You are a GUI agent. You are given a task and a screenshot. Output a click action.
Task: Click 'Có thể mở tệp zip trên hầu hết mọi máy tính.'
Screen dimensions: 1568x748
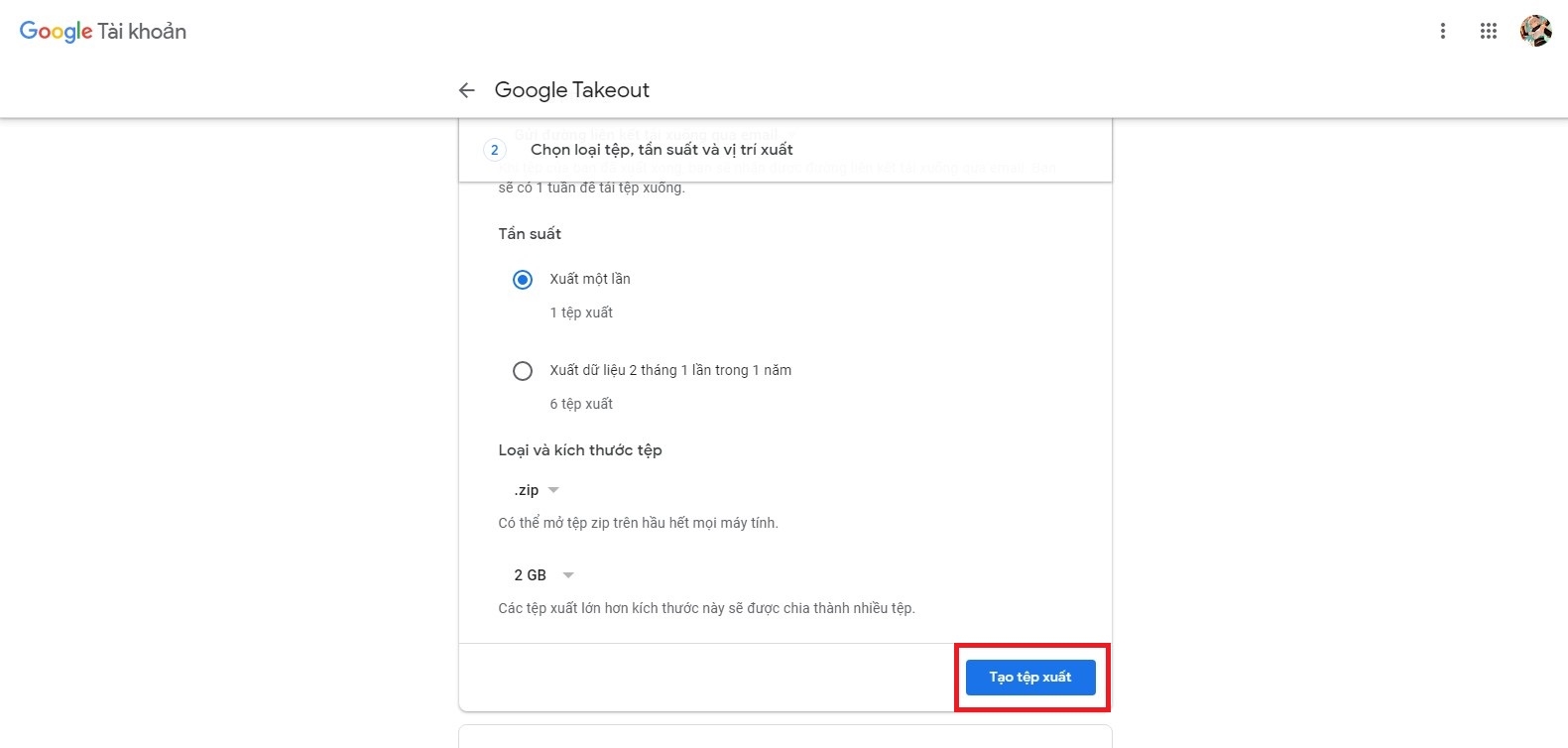(638, 523)
